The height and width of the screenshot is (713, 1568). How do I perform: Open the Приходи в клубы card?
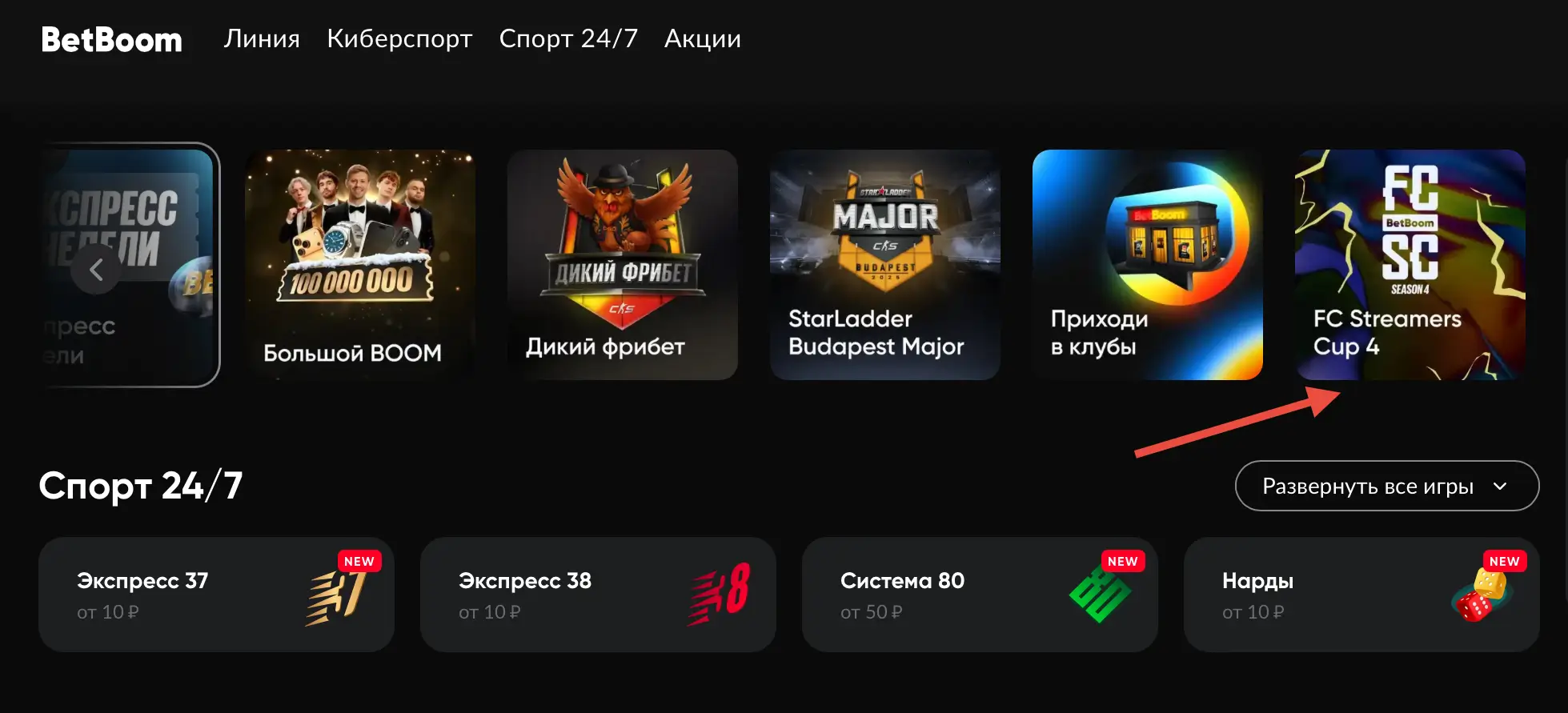click(x=1148, y=265)
